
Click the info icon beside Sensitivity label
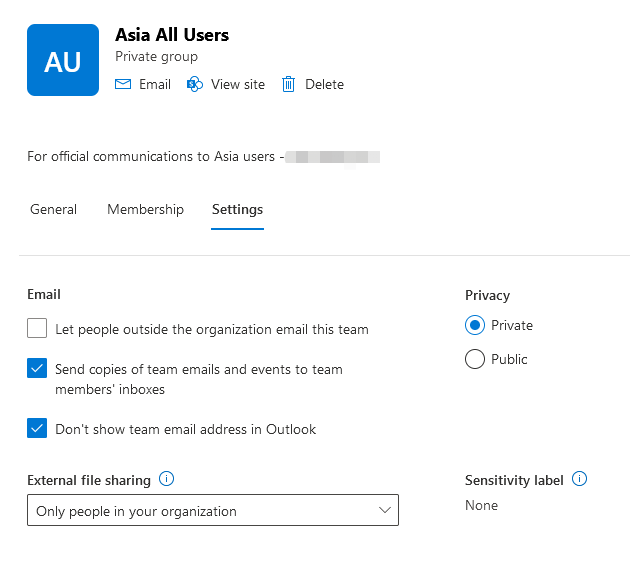point(579,479)
